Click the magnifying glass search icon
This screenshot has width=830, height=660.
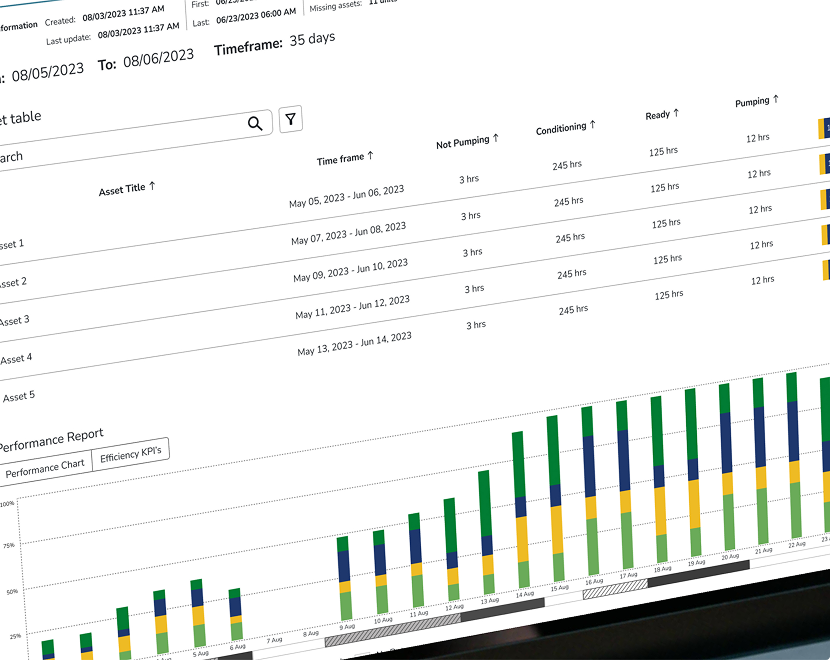tap(255, 123)
